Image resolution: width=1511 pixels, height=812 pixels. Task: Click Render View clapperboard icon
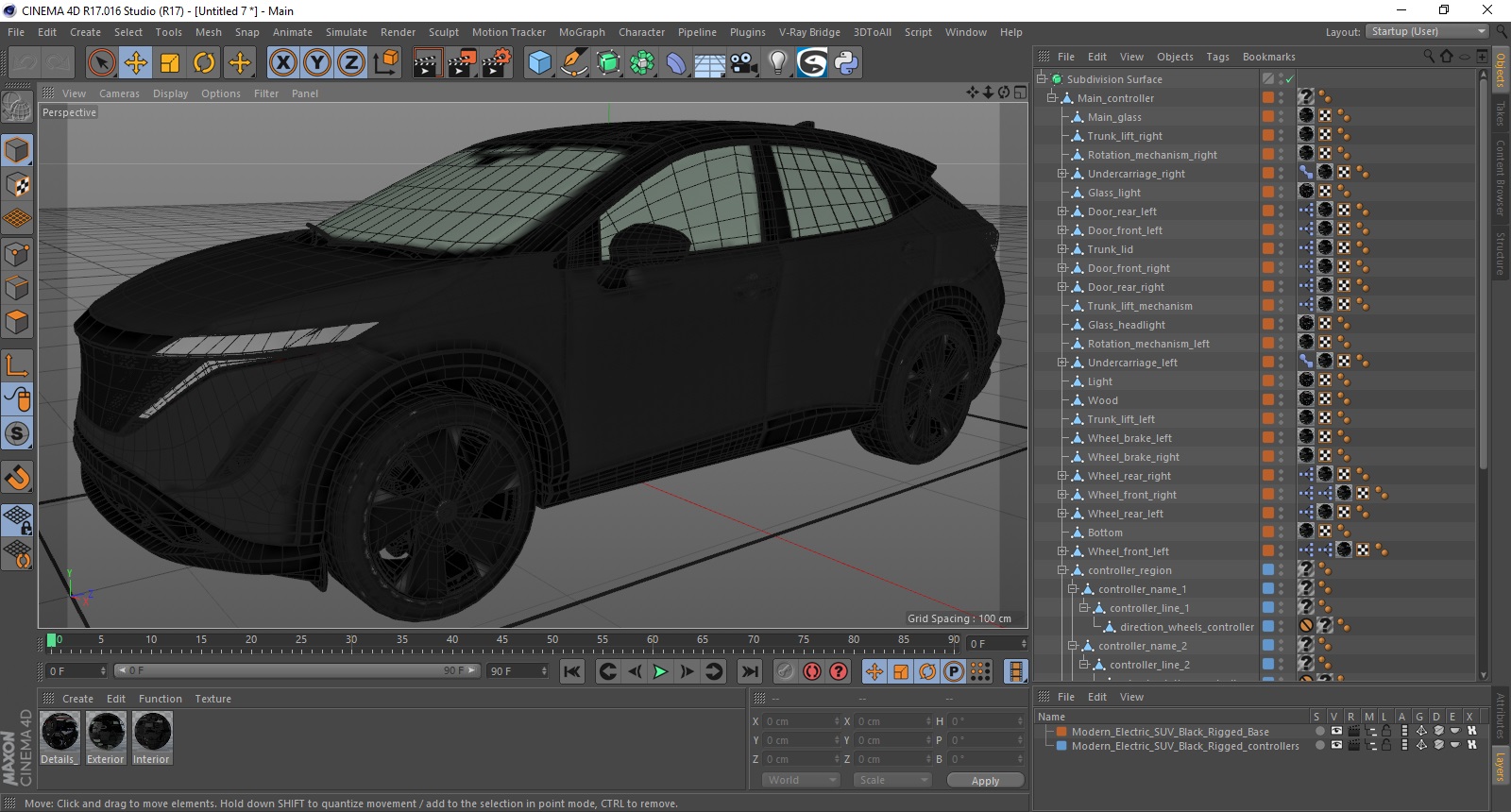[x=427, y=63]
